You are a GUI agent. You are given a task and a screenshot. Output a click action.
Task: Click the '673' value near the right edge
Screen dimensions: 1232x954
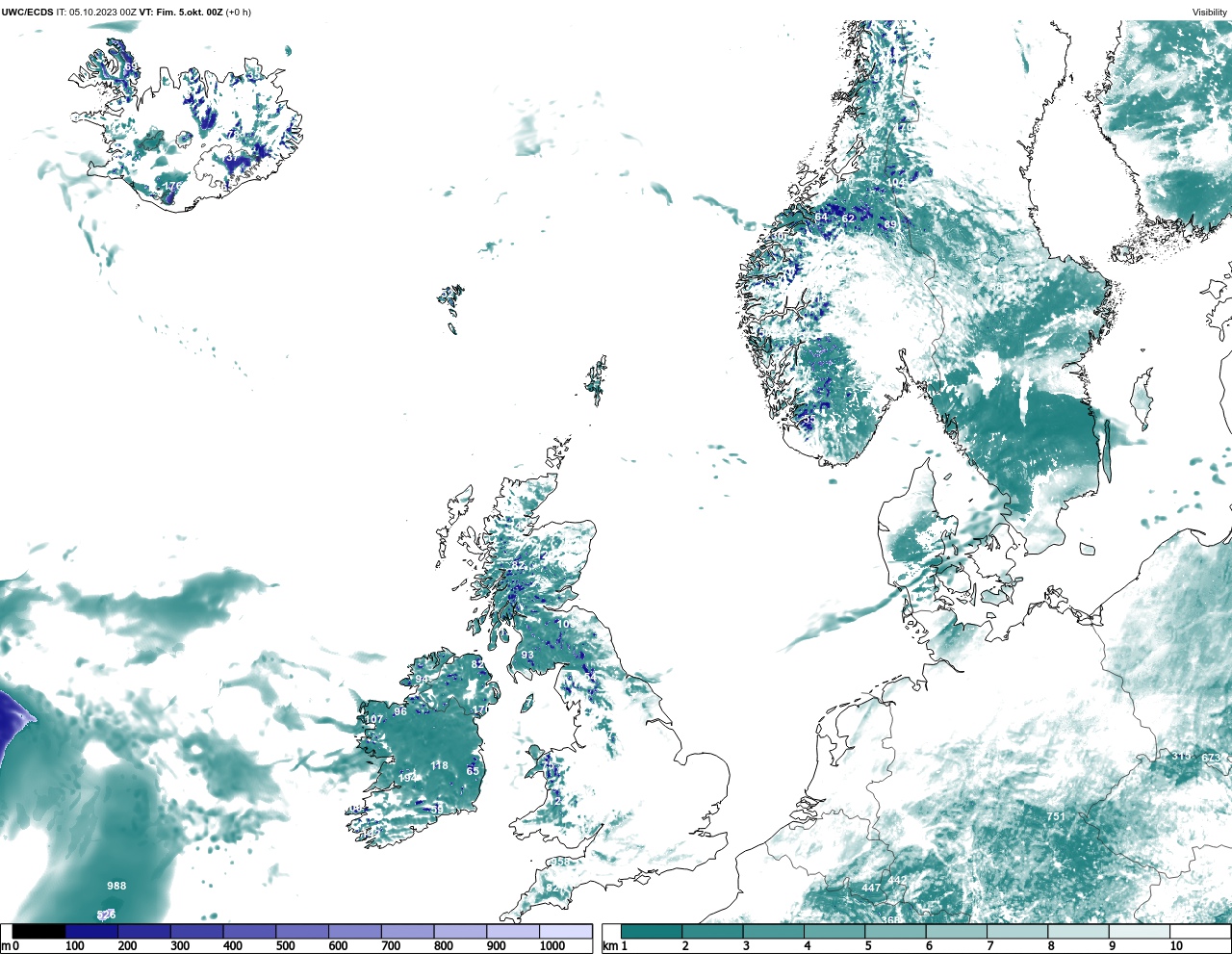(x=1211, y=758)
